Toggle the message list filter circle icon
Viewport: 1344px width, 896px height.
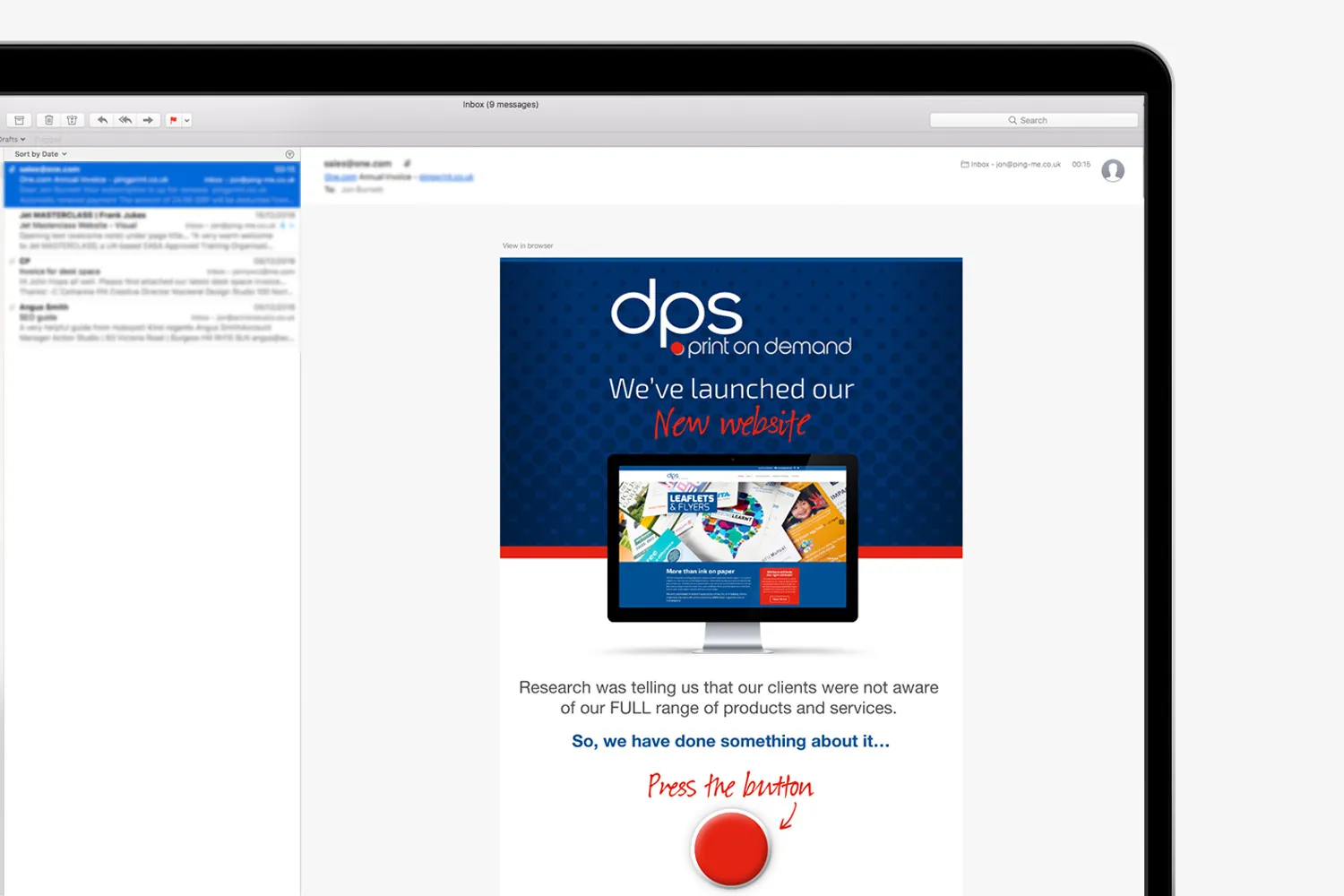tap(289, 154)
